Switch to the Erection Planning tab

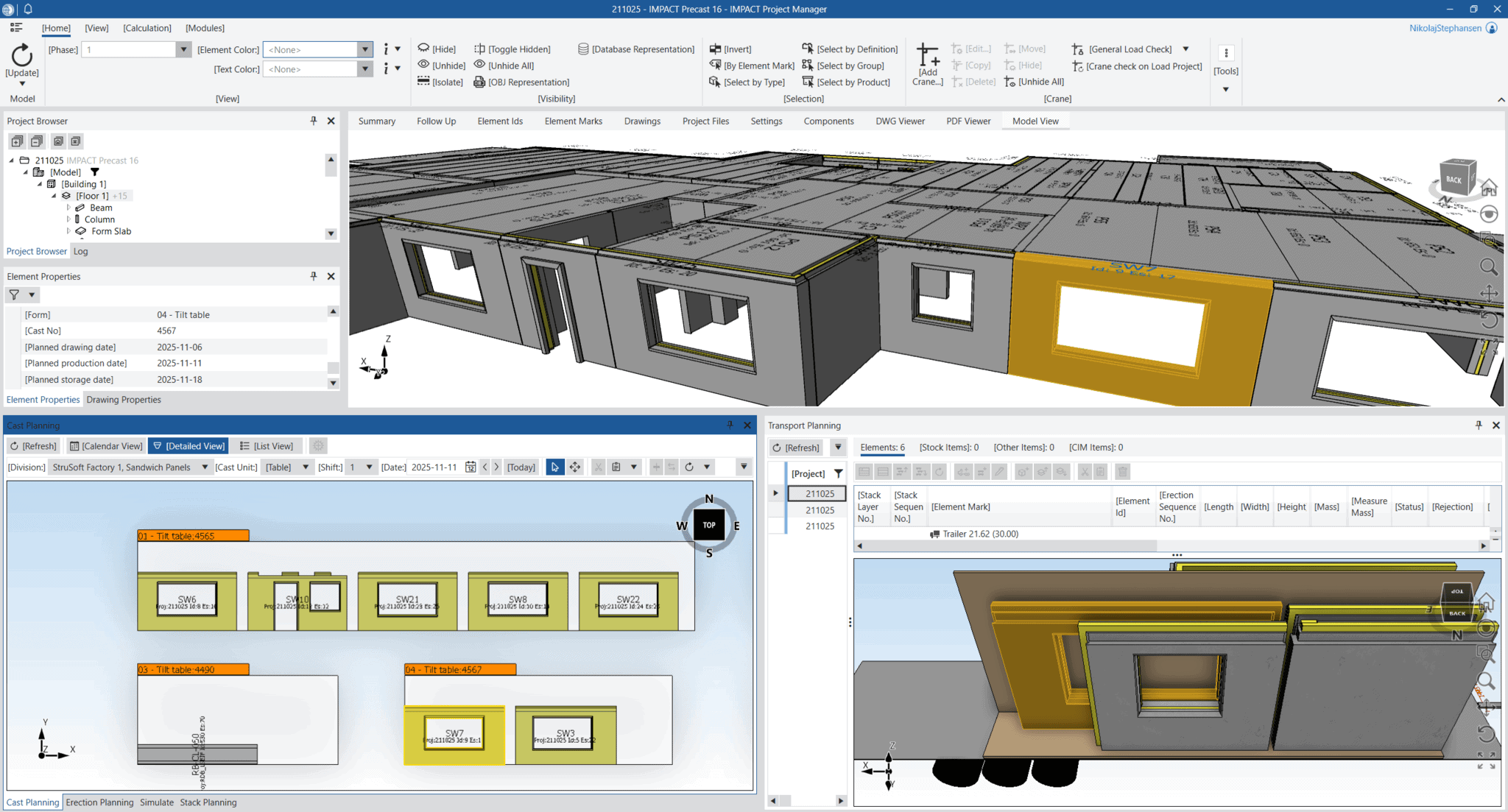point(99,802)
